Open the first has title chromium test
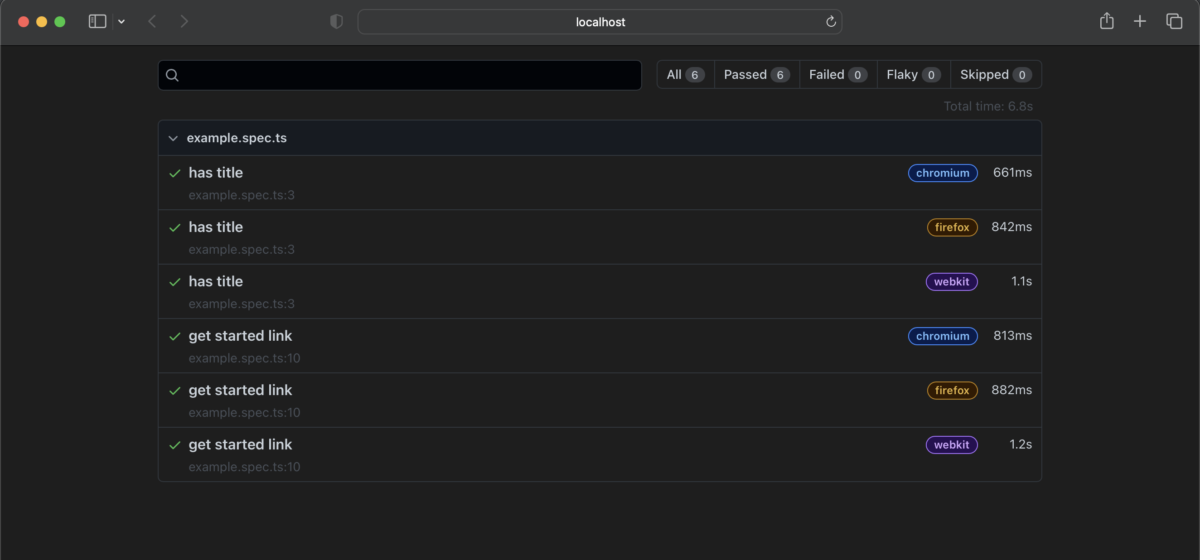This screenshot has height=560, width=1200. (x=216, y=173)
